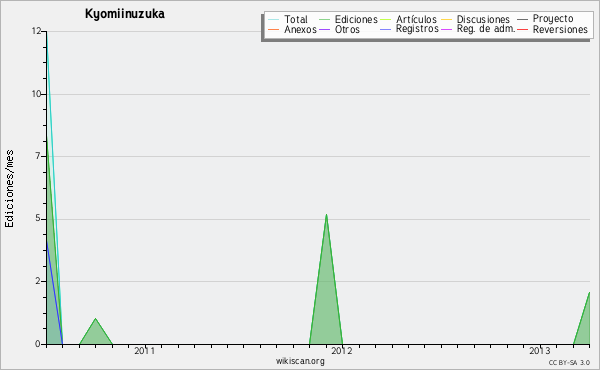600x370 pixels.
Task: Click the y-axis value 7
Action: pos(38,156)
